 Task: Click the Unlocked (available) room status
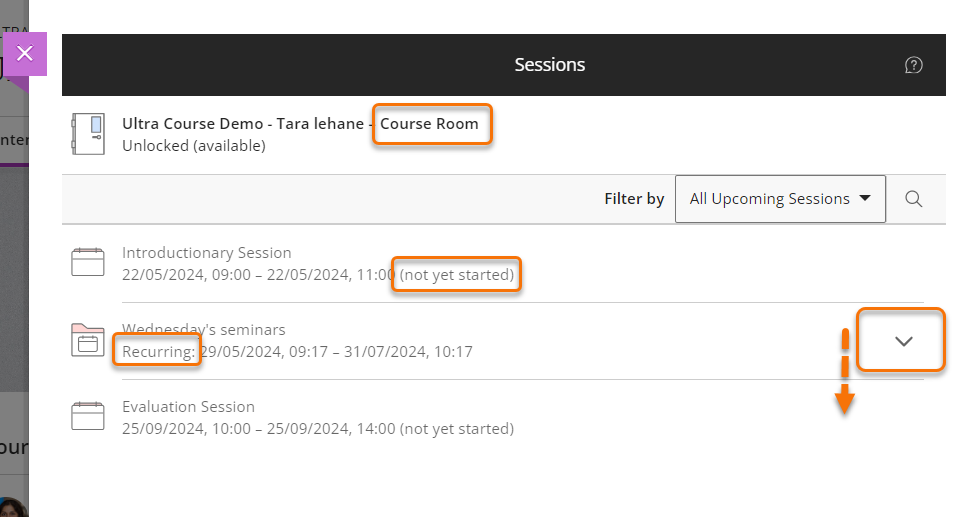194,146
